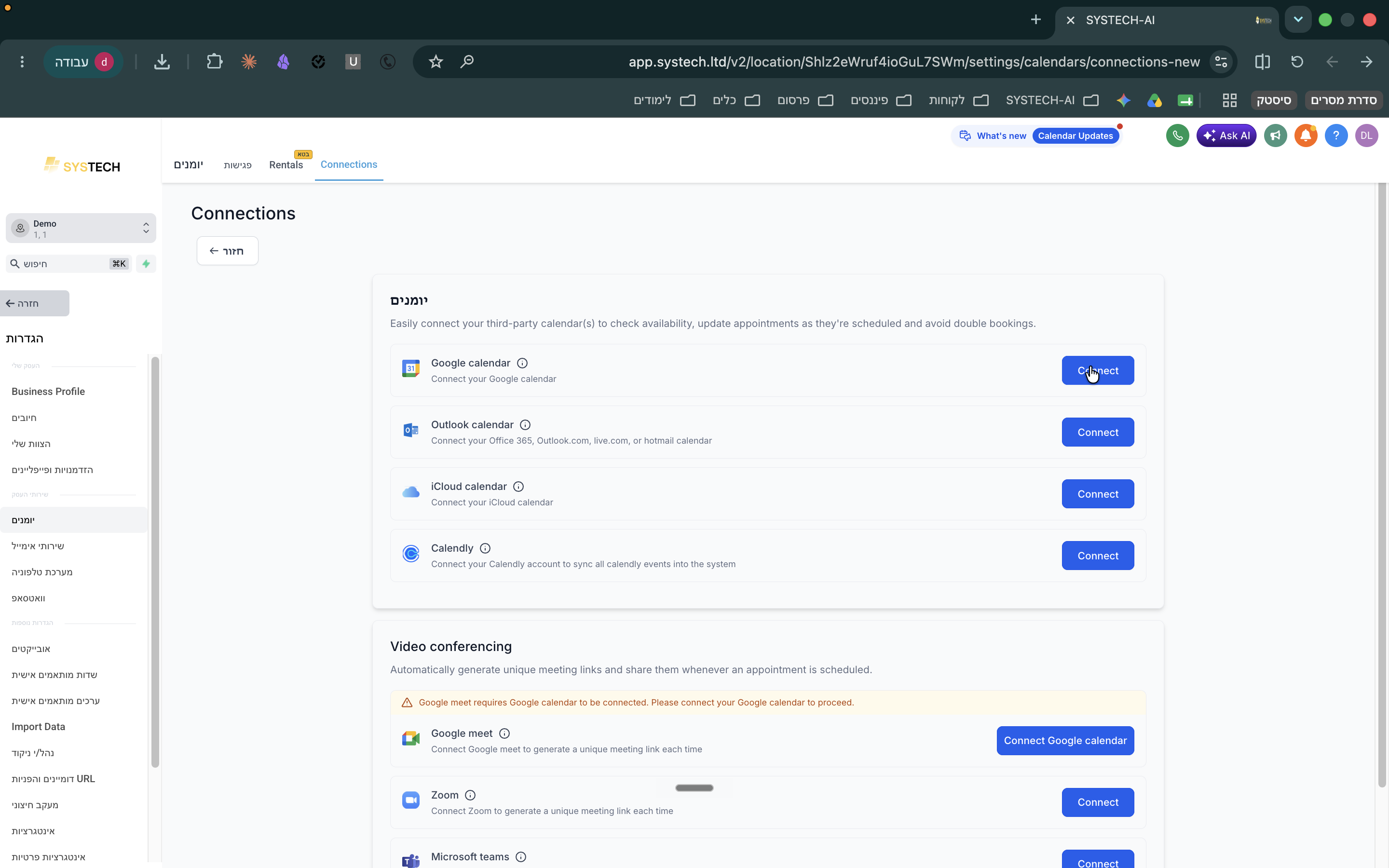Click the חזור back button
1389x868 pixels.
[227, 251]
